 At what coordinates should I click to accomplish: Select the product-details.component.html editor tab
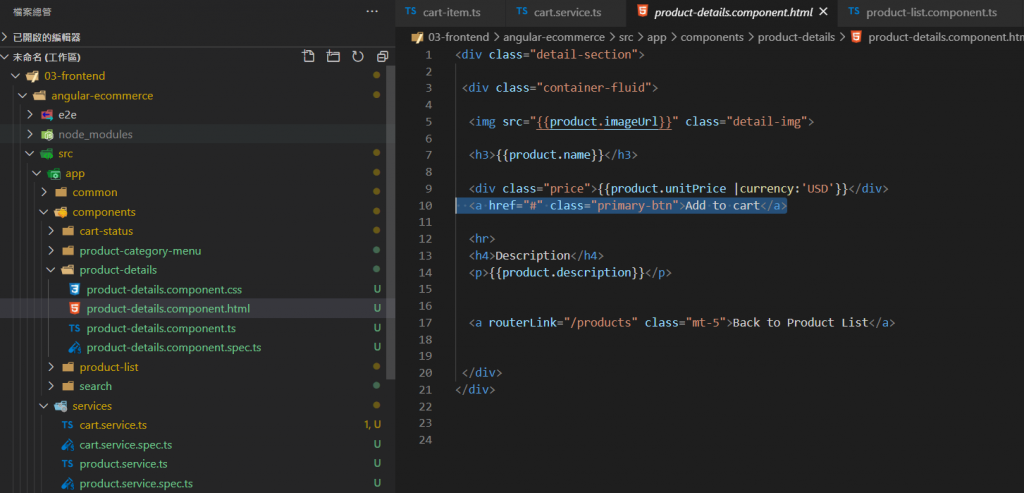pyautogui.click(x=733, y=12)
